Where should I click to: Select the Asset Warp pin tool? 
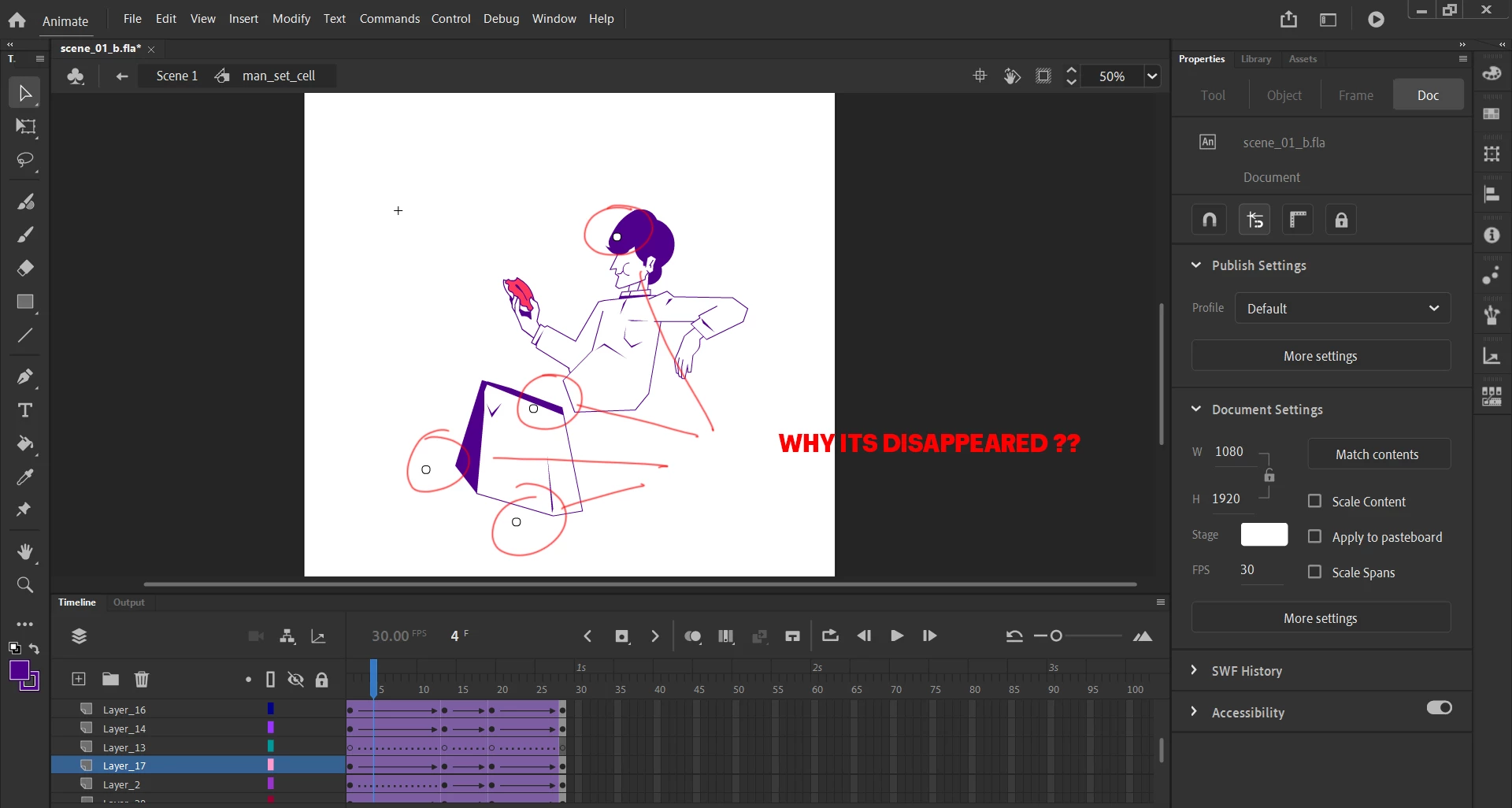24,510
